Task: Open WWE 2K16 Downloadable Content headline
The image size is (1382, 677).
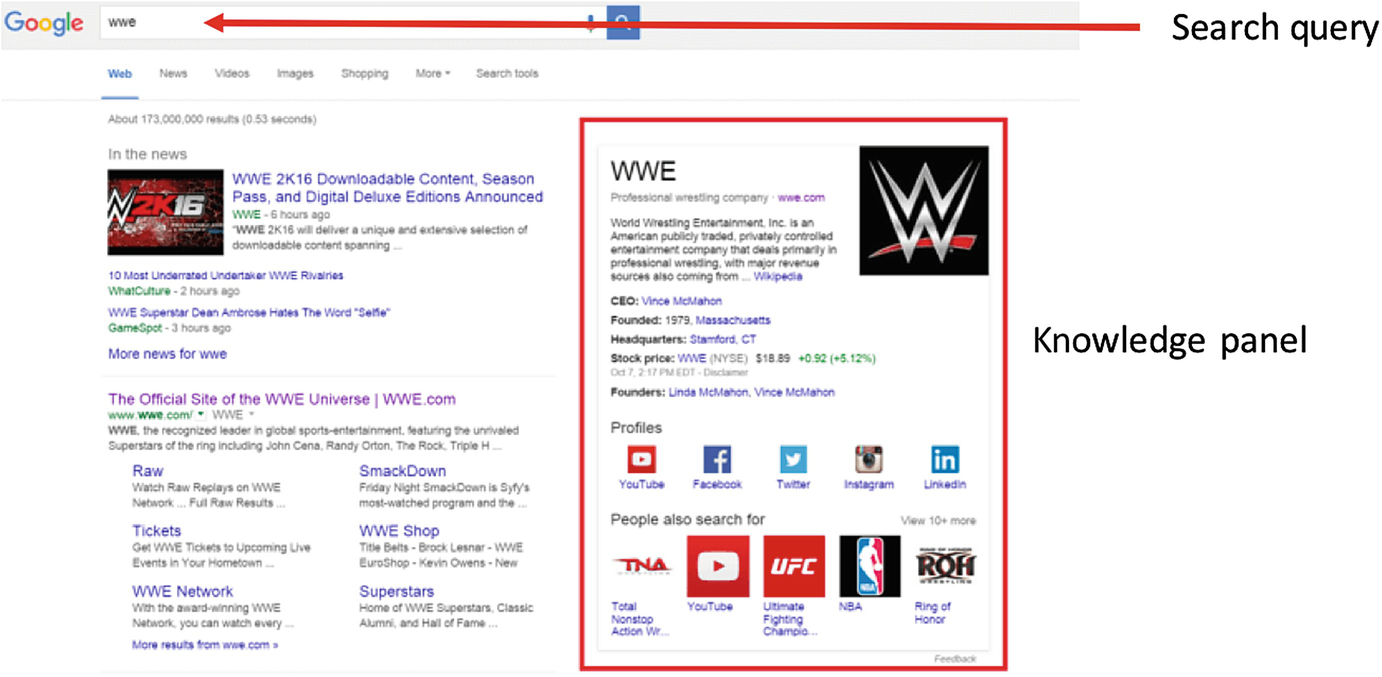Action: coord(388,188)
